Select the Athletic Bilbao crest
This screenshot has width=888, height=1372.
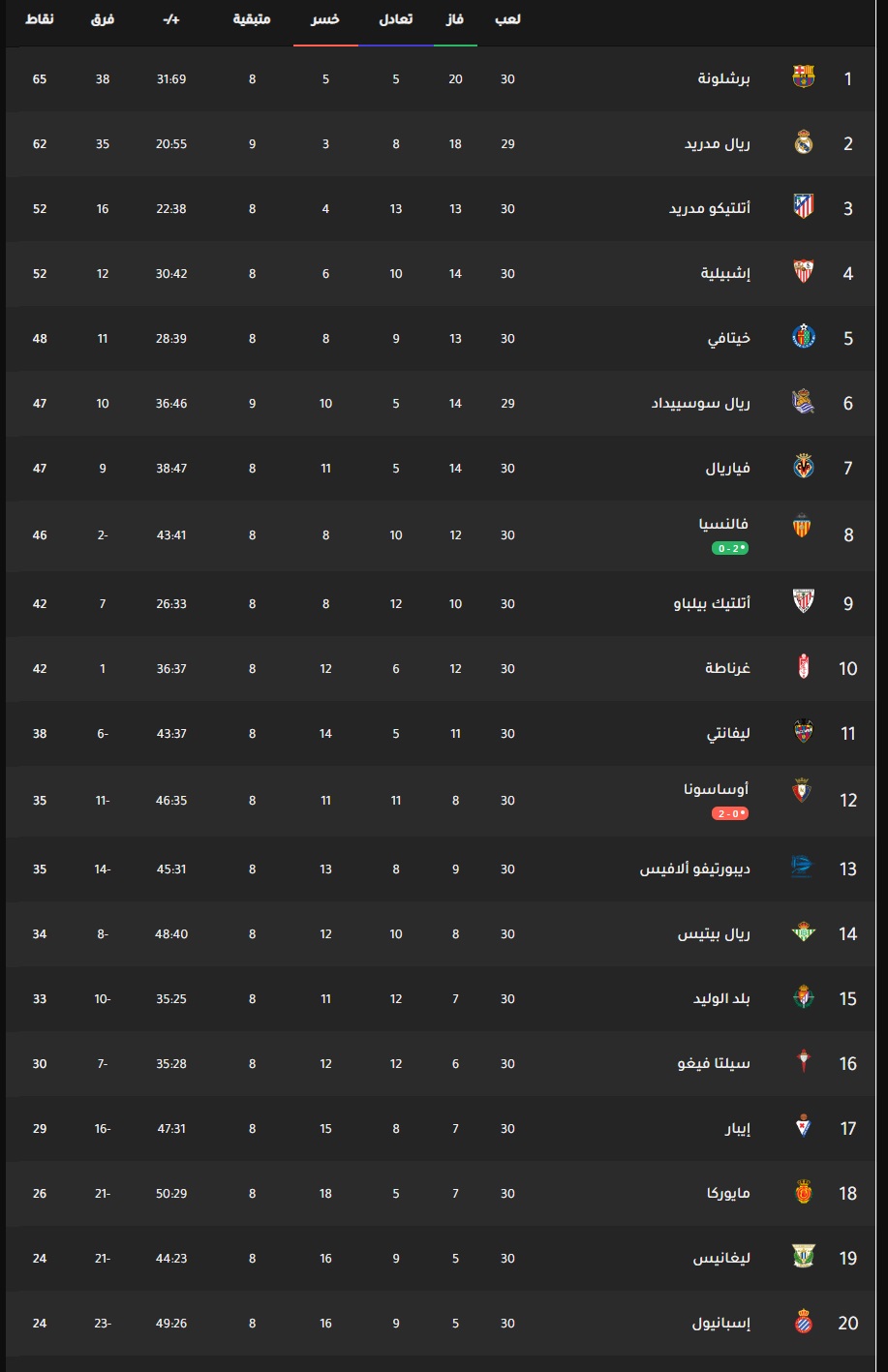tap(803, 602)
